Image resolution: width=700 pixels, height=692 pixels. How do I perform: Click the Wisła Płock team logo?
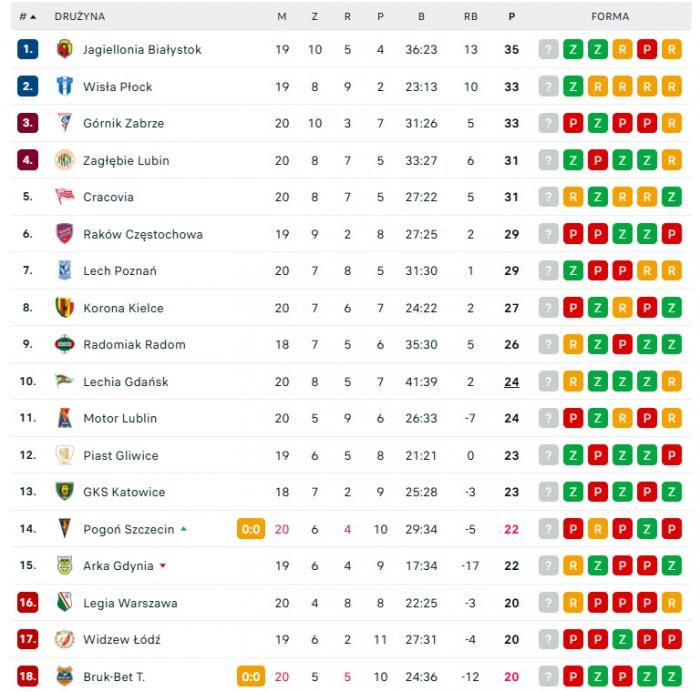[65, 86]
